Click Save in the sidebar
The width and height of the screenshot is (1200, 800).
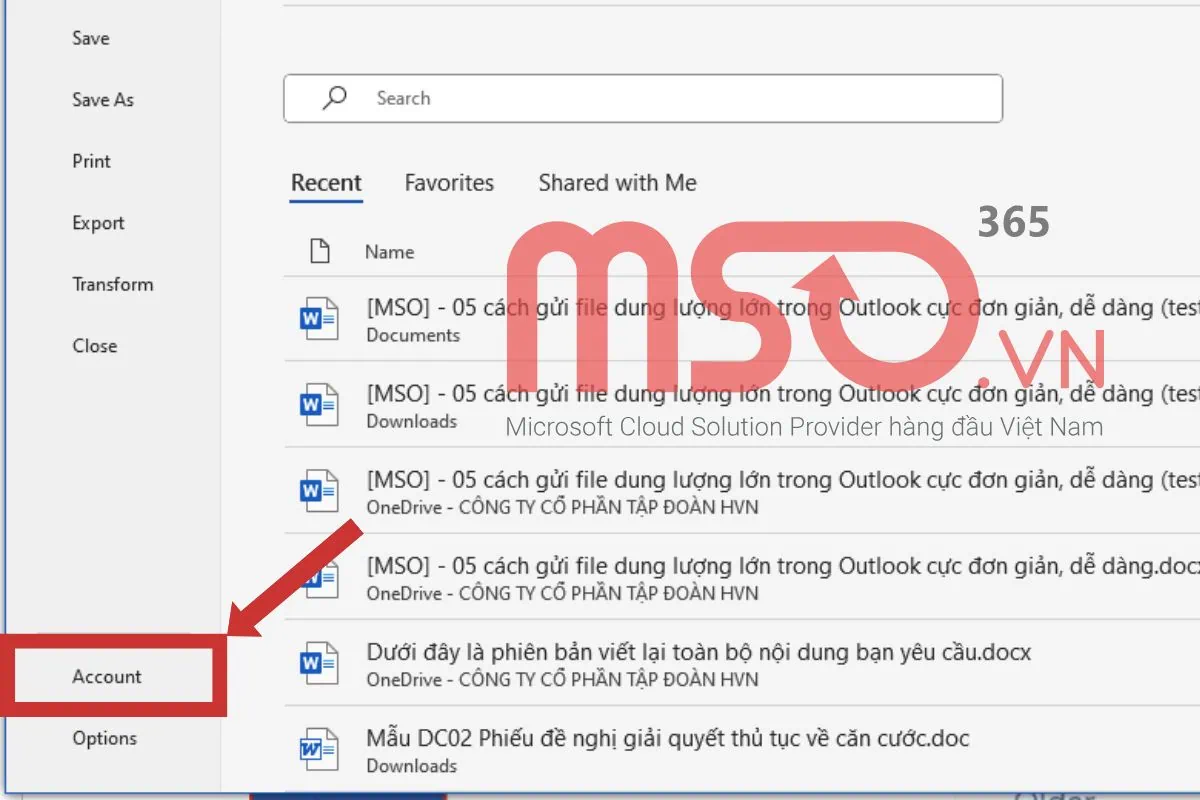pyautogui.click(x=90, y=38)
